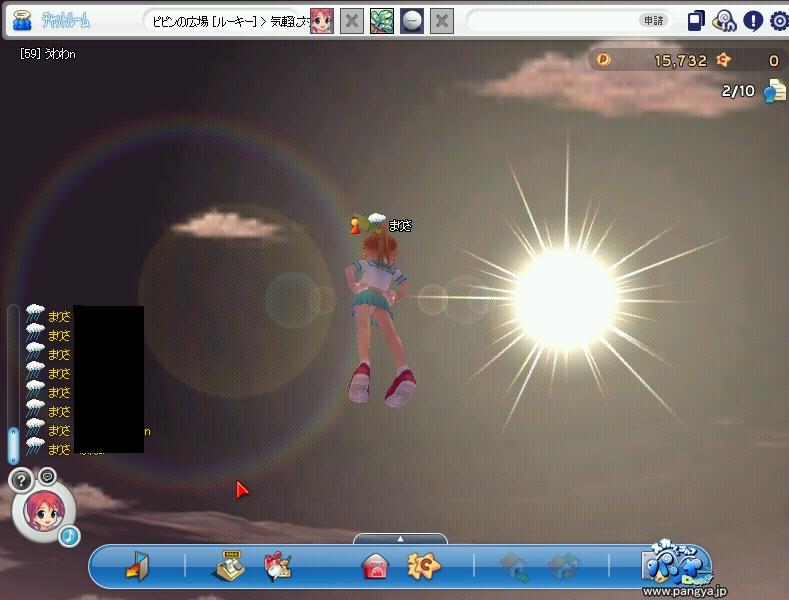Click the chat room people icon
This screenshot has width=789, height=600.
pyautogui.click(x=22, y=20)
